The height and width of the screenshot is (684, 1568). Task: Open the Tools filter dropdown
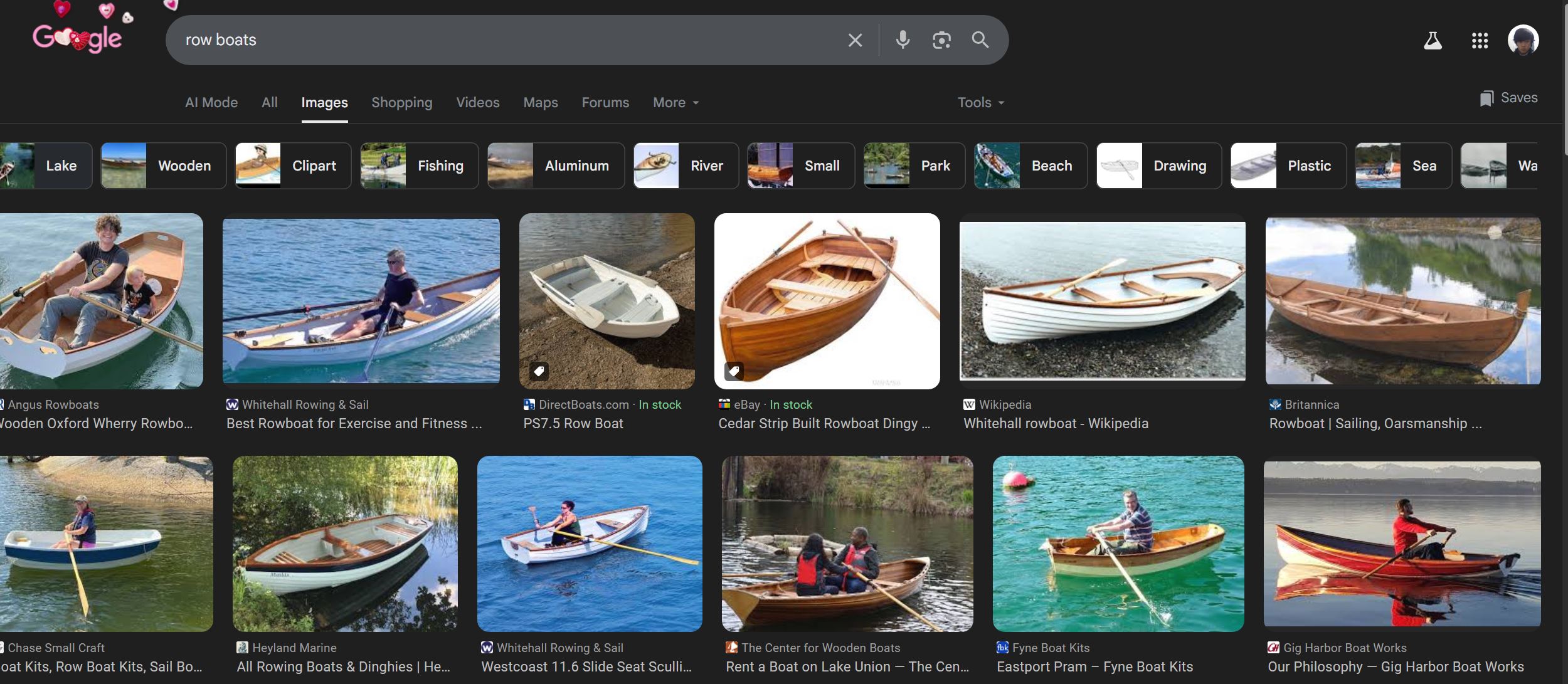click(980, 102)
